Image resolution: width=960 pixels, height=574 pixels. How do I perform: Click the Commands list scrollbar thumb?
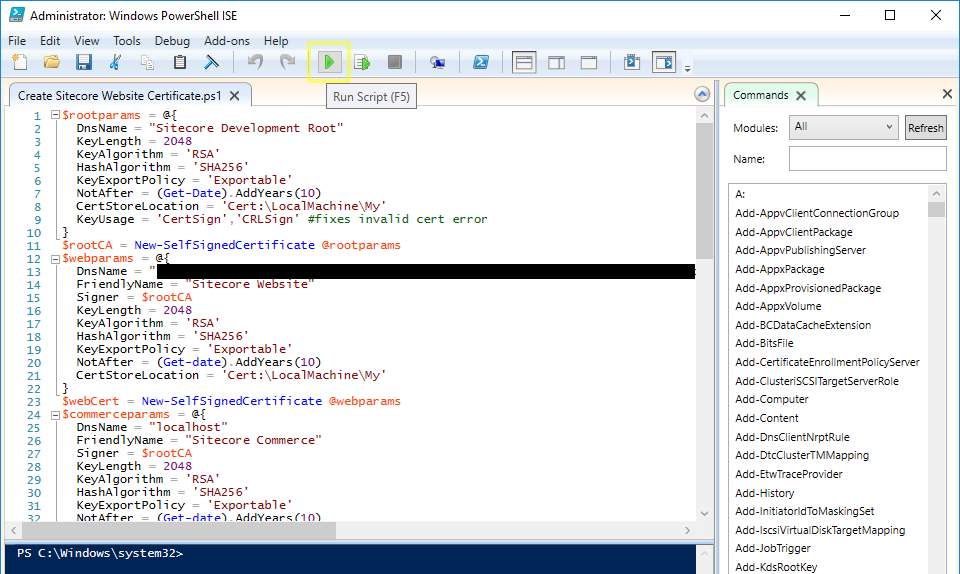pos(936,210)
